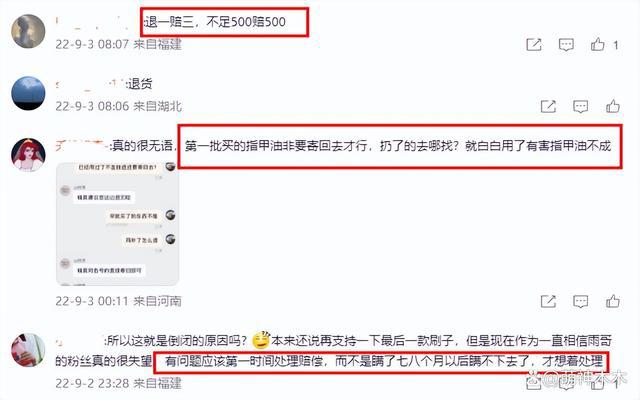This screenshot has height=400, width=640.
Task: Click the 22-9-3 08:06 来自湖北 timestamp
Action: (118, 107)
